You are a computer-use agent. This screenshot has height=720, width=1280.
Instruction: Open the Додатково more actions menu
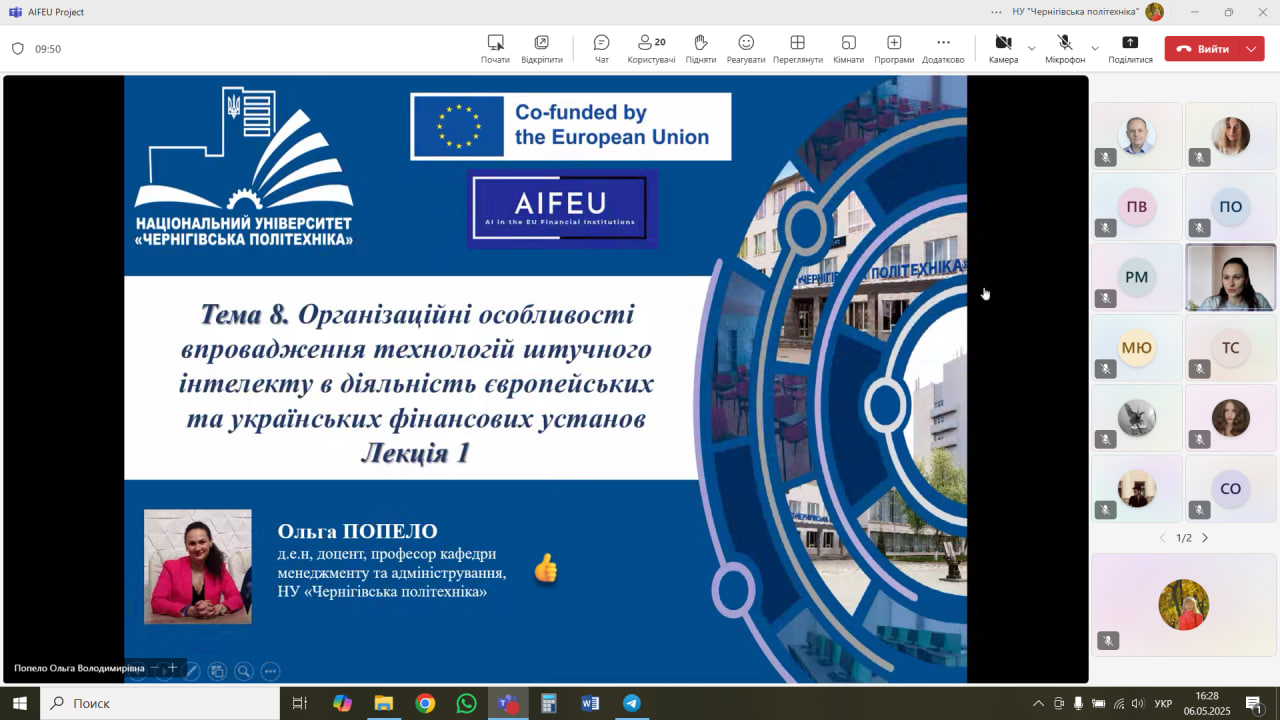[943, 48]
